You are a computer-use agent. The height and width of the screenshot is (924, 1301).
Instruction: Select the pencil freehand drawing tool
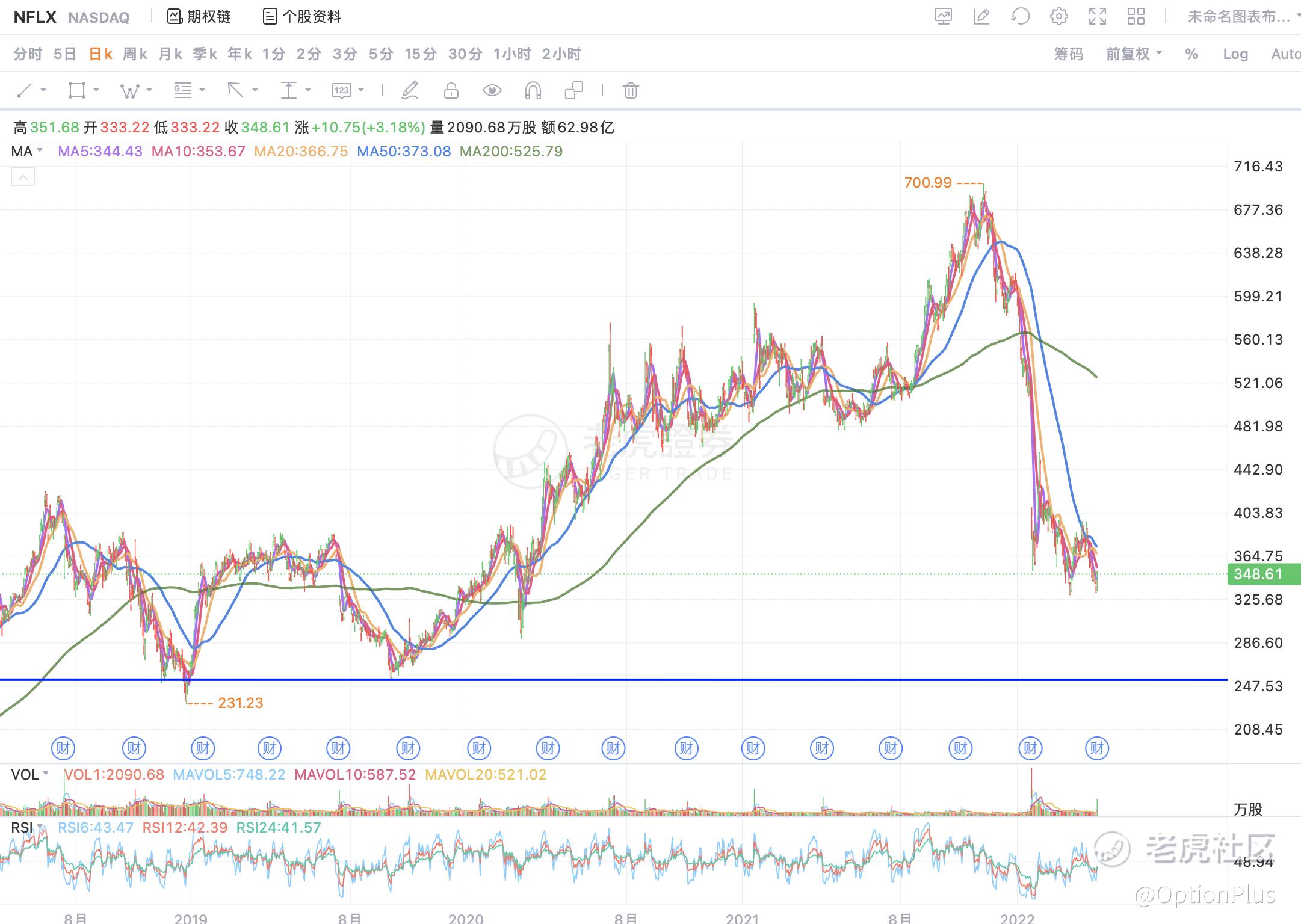pyautogui.click(x=410, y=91)
